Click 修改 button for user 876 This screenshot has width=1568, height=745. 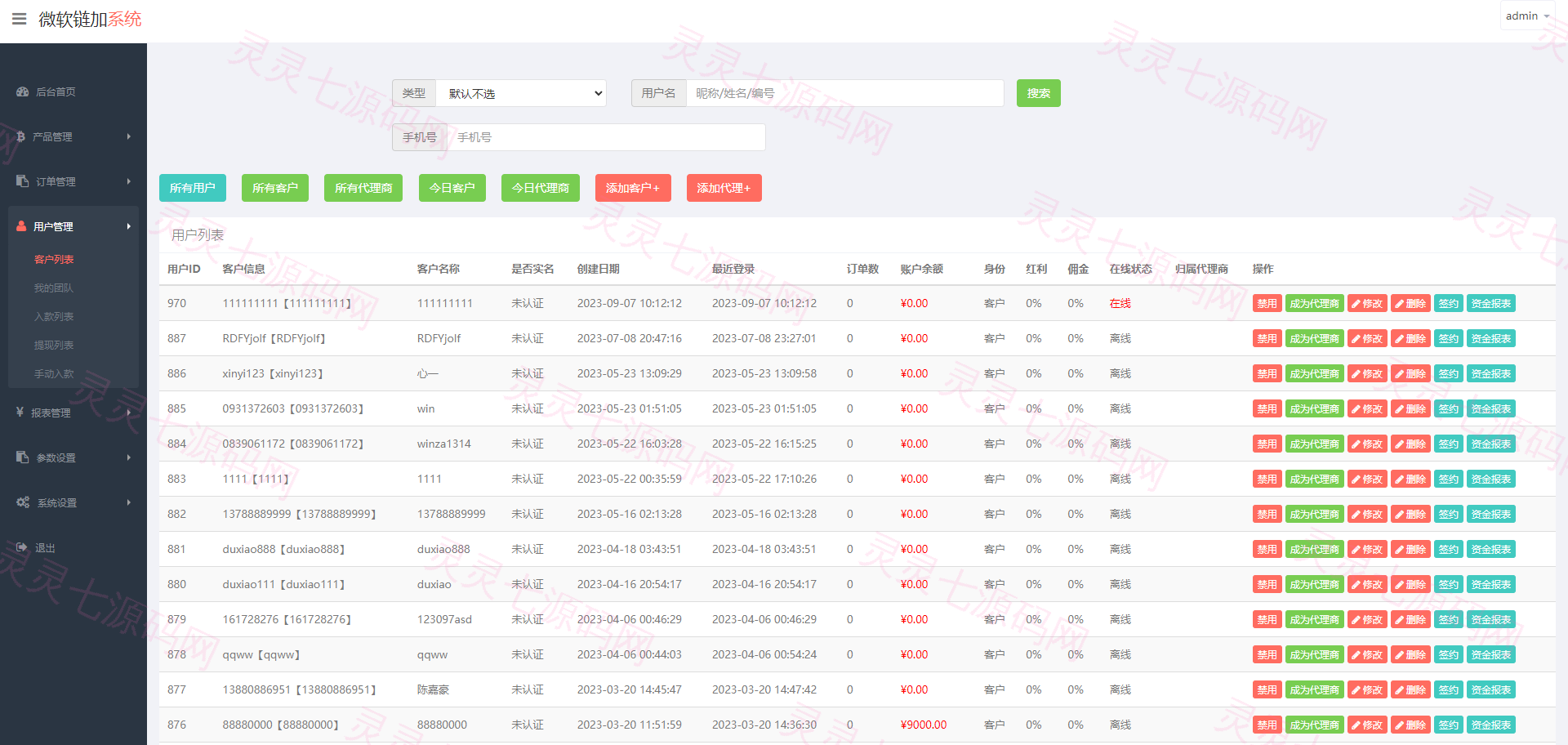tap(1367, 725)
